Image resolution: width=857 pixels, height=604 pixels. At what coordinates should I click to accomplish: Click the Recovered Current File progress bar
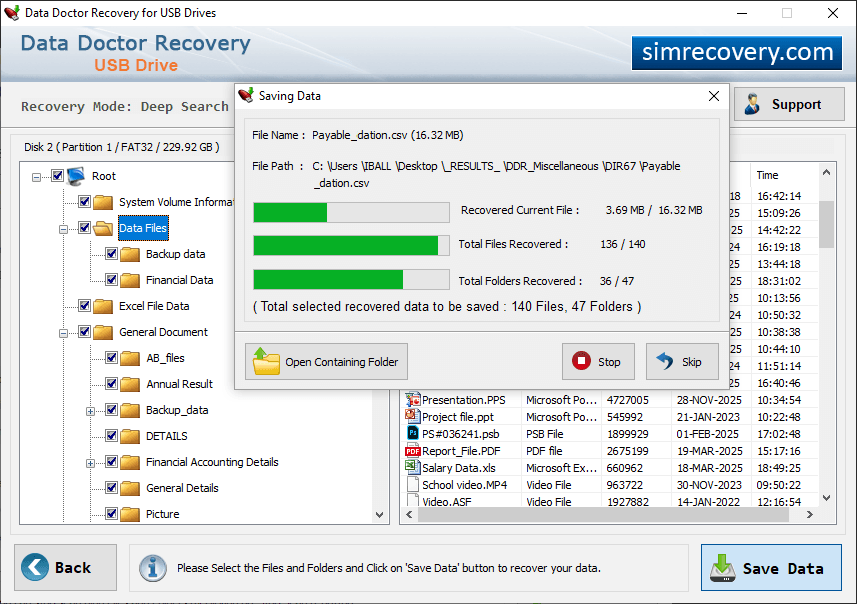[351, 212]
